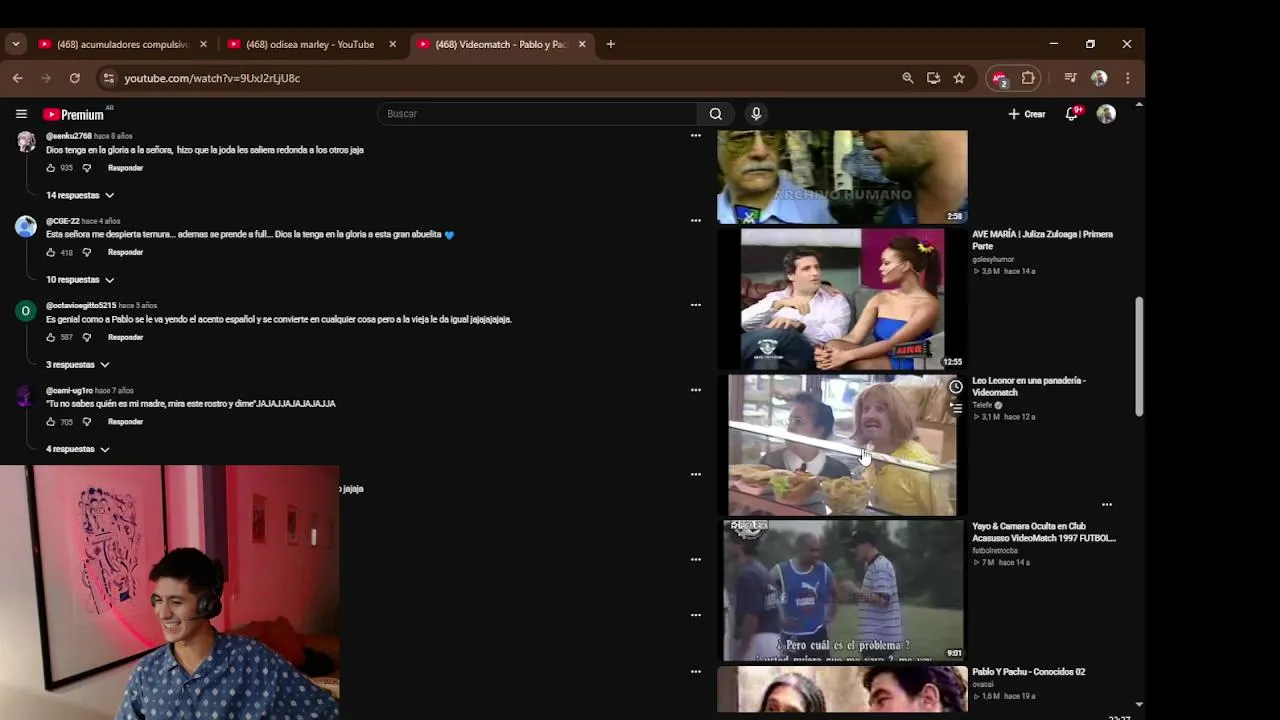Open Leo Leonor en una panadería title
The height and width of the screenshot is (720, 1280).
[x=1029, y=386]
